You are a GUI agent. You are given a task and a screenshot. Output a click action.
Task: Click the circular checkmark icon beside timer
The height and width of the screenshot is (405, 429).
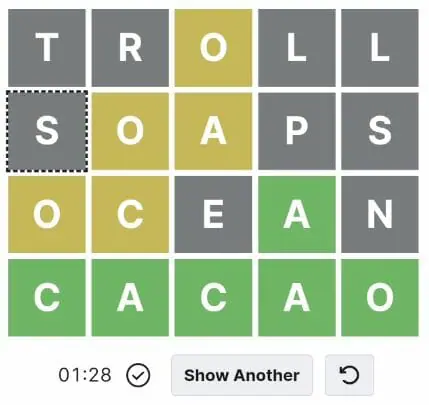[x=138, y=375]
